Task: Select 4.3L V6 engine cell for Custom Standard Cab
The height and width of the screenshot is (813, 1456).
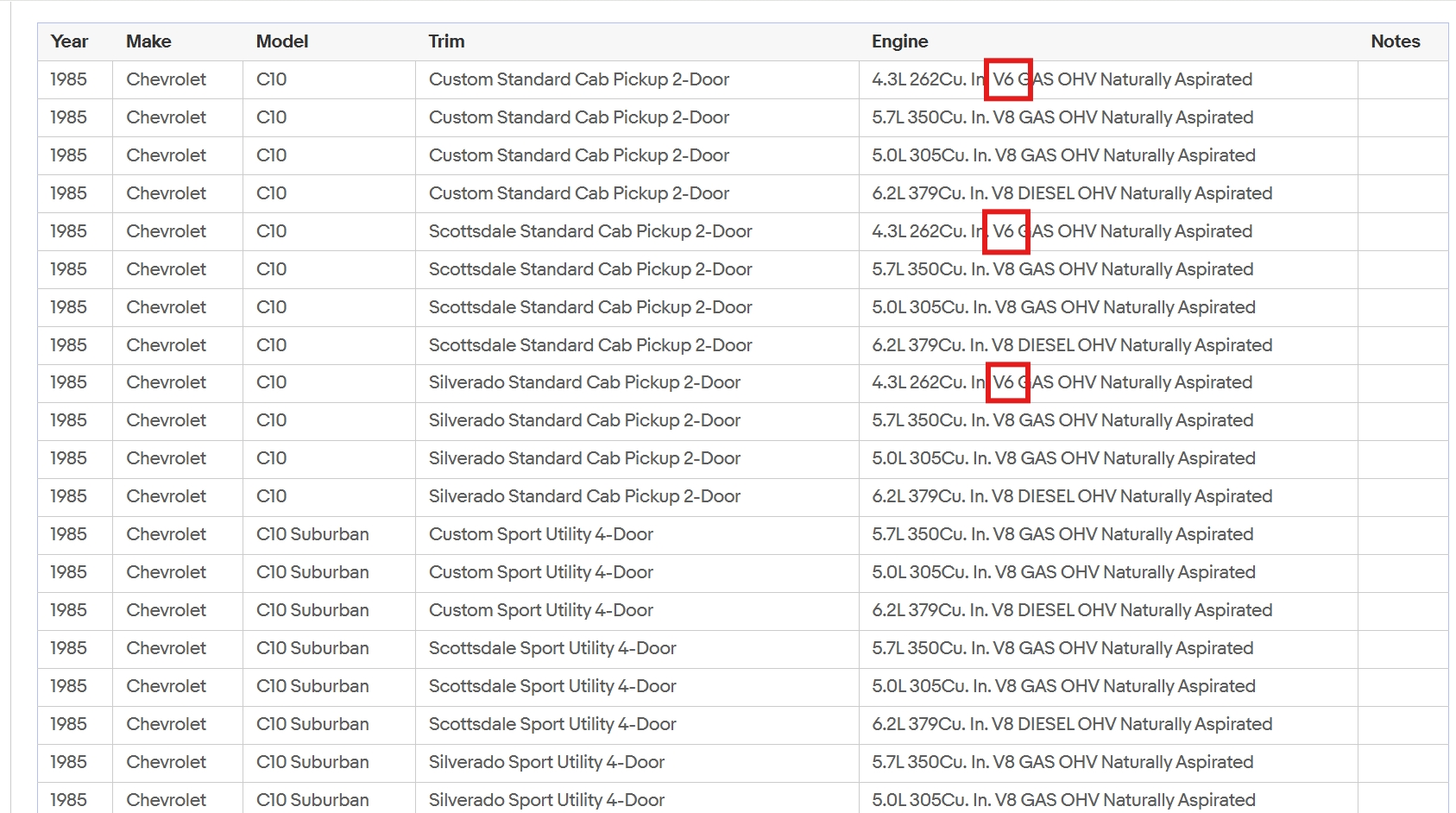Action: click(1108, 79)
